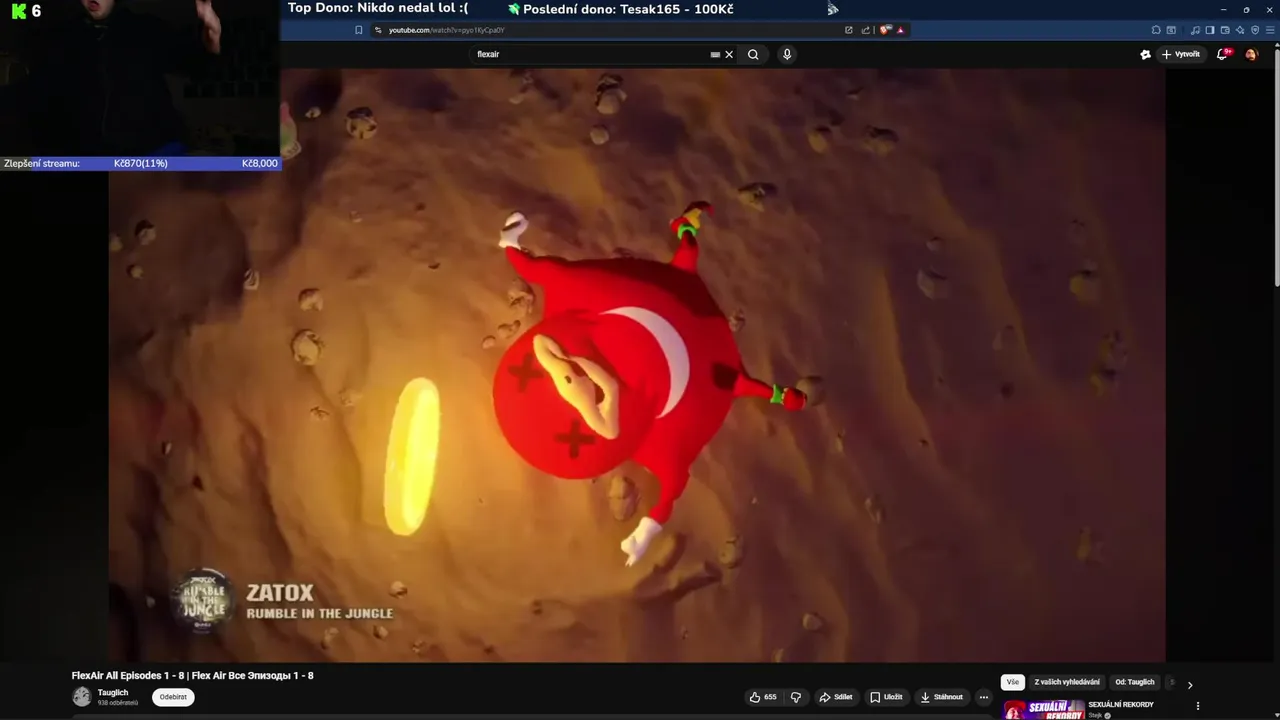The image size is (1280, 720).
Task: Click the Top Dono: Nikdo nedal lol text
Action: 378,9
